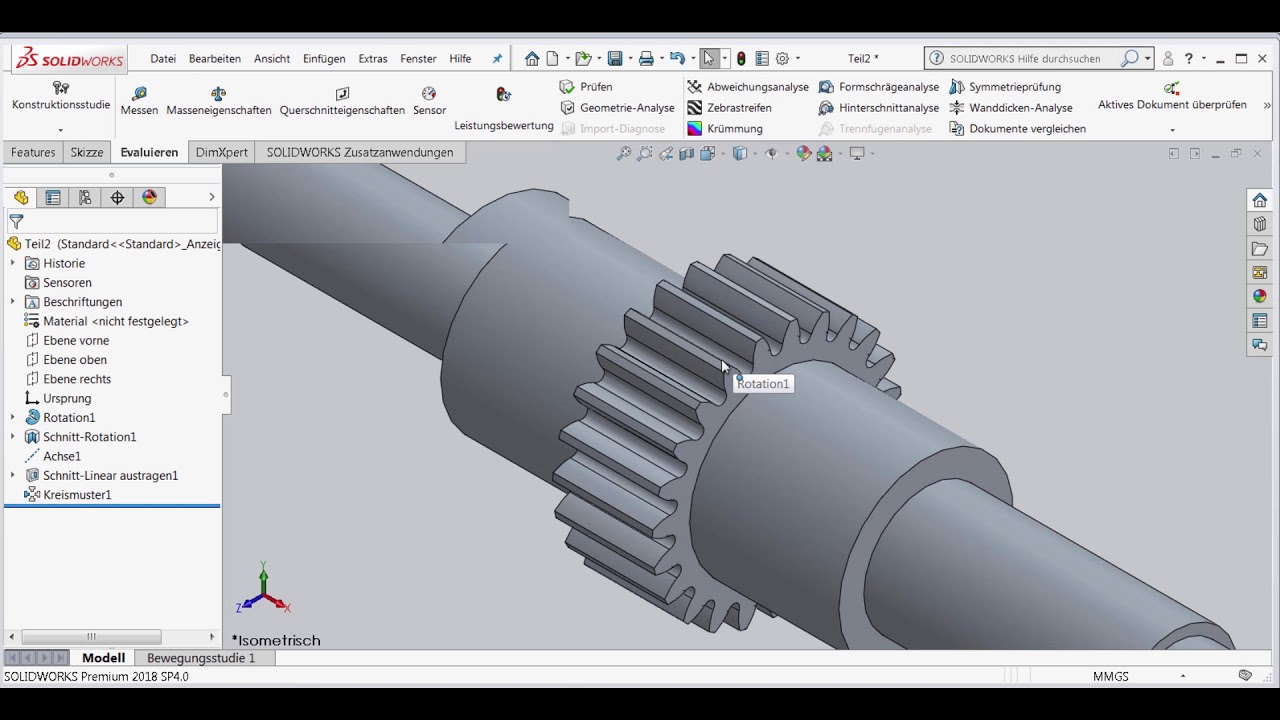Open SOLIDWORKS Resources task pane home
Viewport: 1280px width, 720px height.
coord(1260,200)
